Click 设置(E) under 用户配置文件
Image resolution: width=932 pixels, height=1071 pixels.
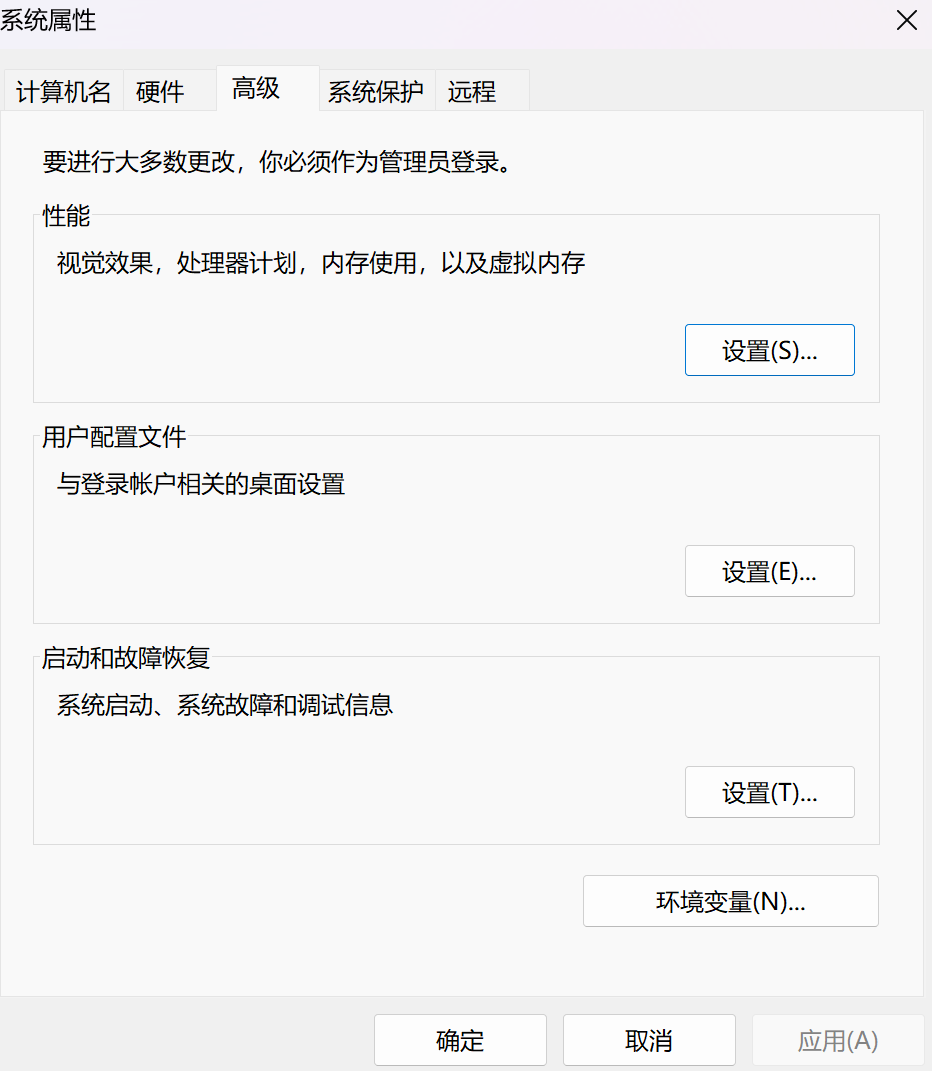(x=769, y=570)
